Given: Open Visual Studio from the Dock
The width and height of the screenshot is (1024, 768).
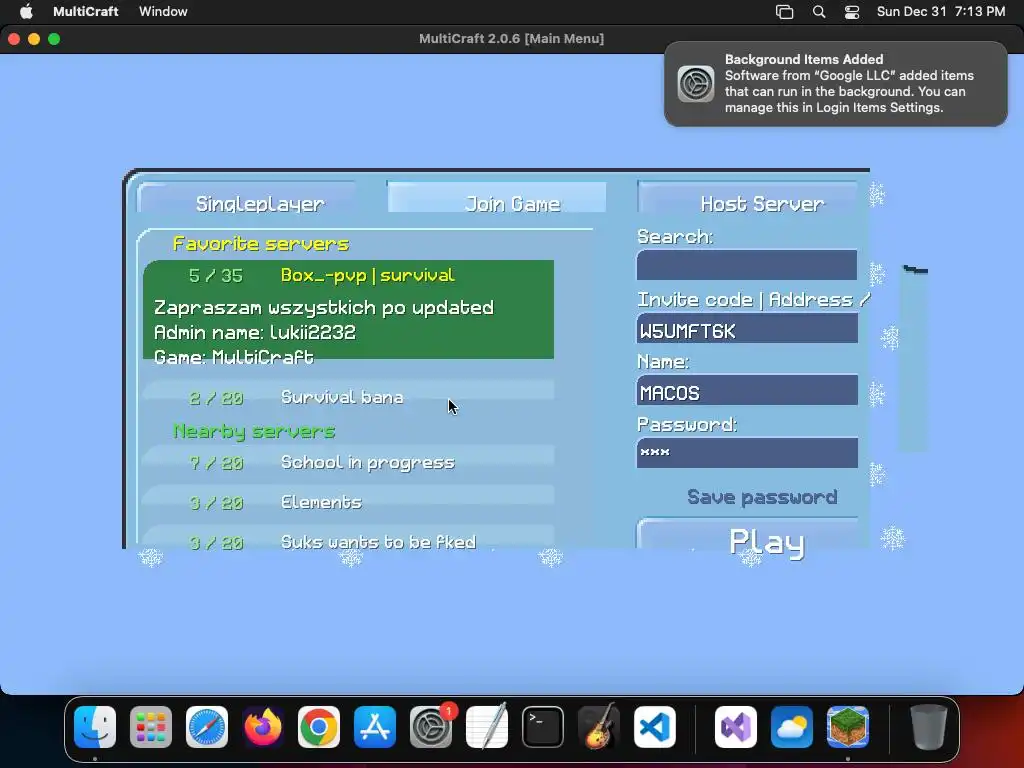Looking at the screenshot, I should (736, 727).
